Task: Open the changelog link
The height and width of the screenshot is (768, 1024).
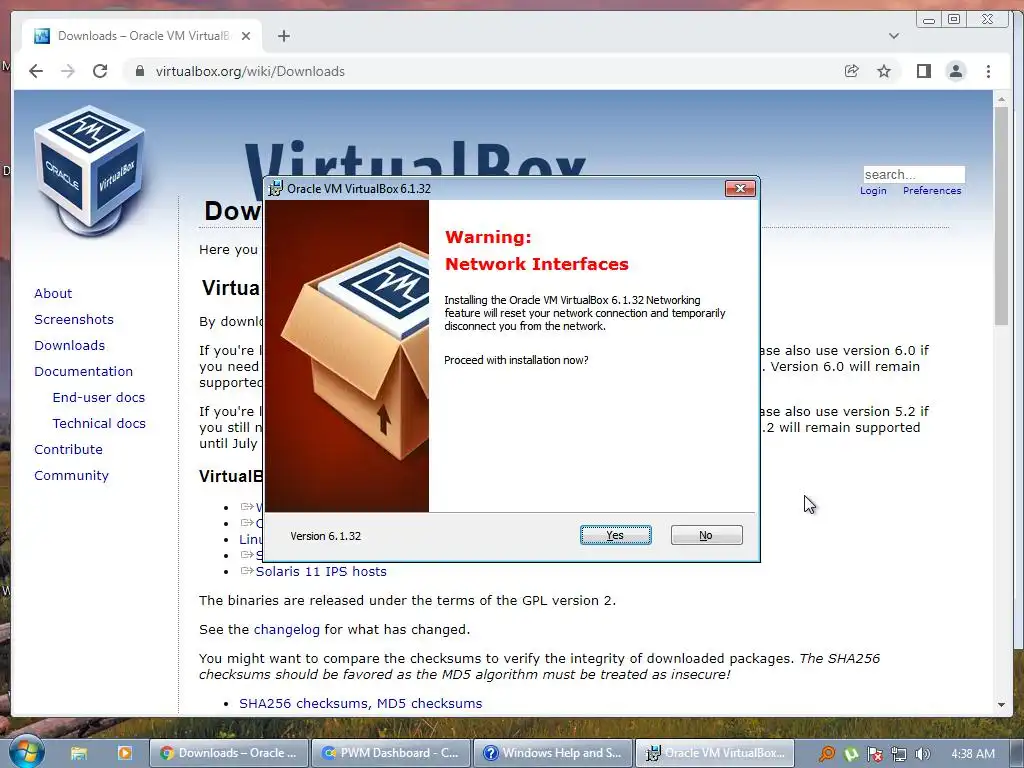Action: pos(287,630)
